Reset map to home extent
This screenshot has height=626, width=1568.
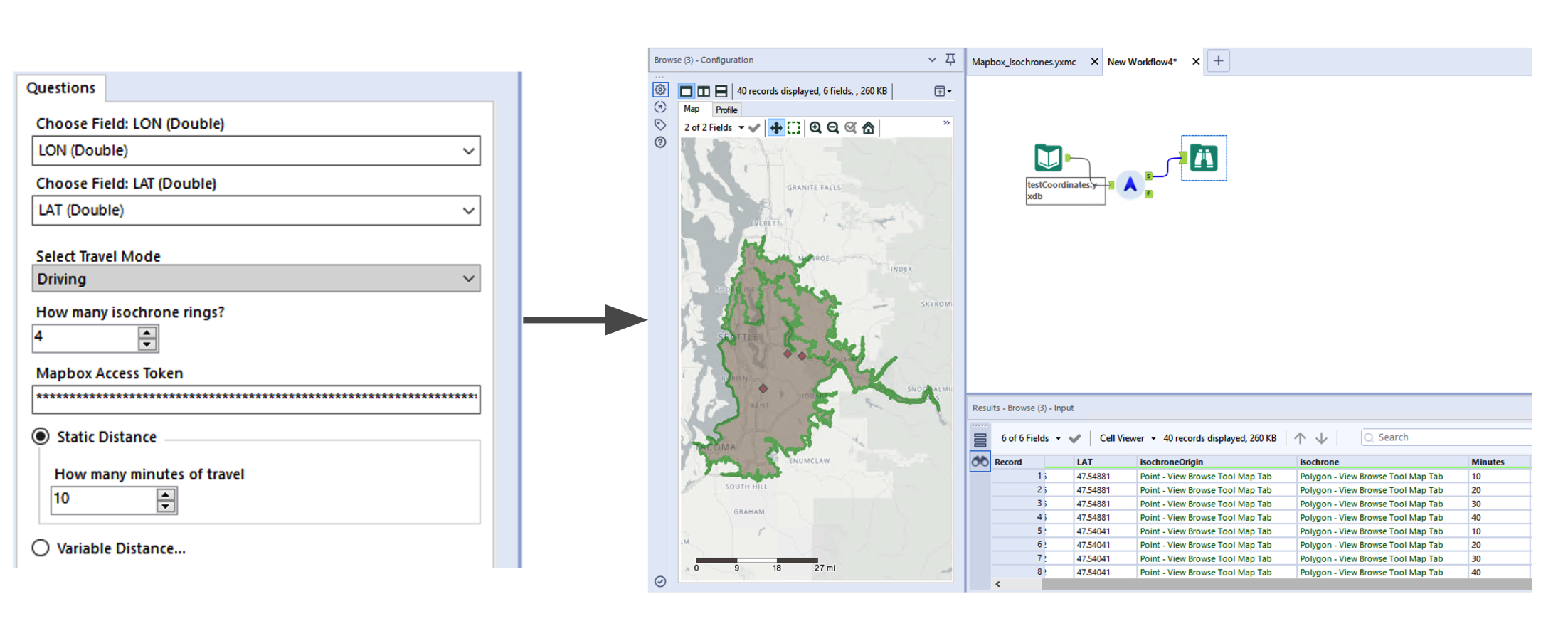click(869, 128)
